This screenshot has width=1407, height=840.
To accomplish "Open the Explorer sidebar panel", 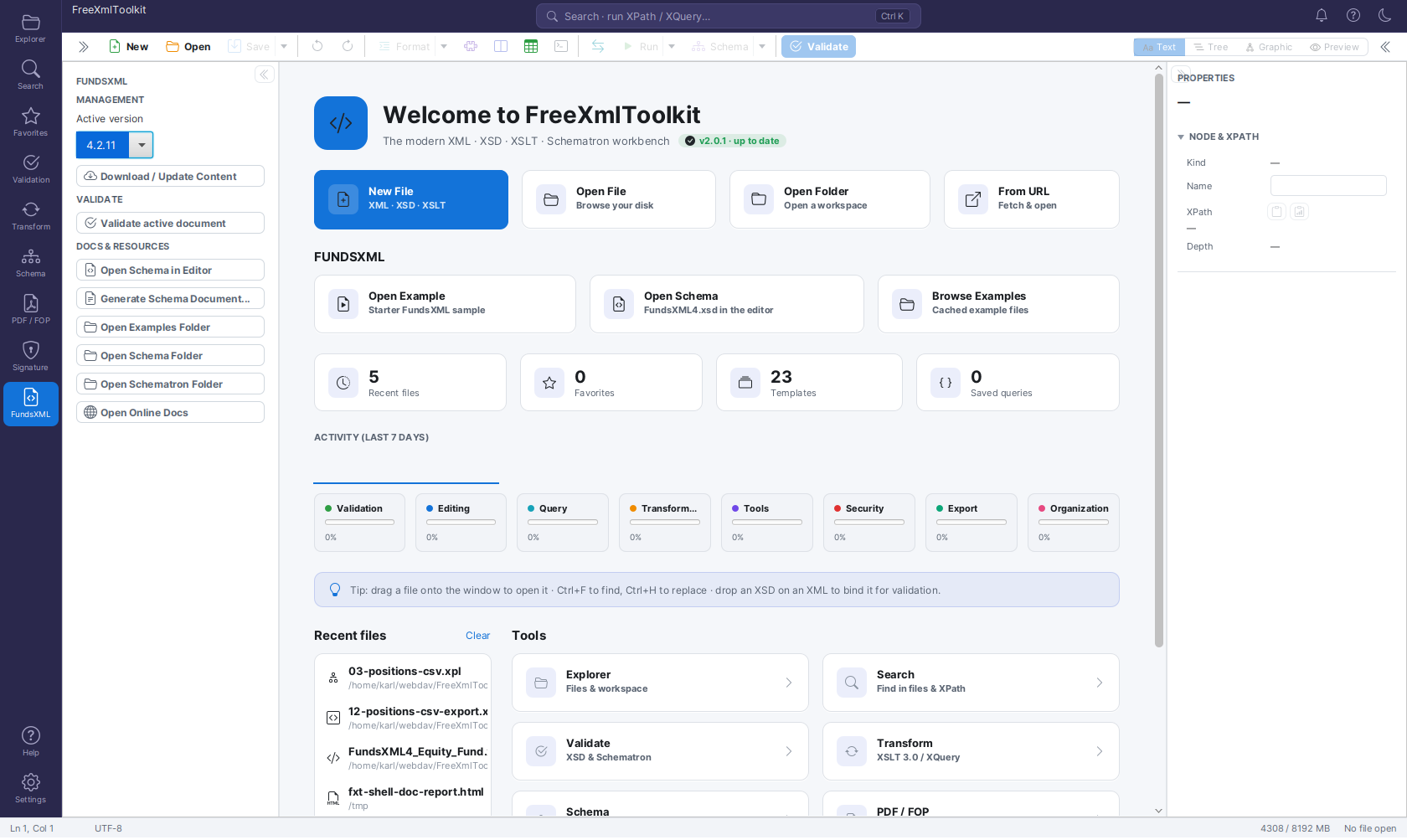I will (30, 28).
